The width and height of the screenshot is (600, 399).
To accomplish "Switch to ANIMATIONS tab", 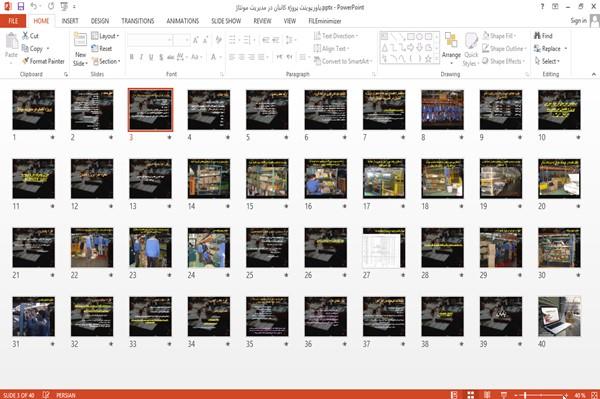I will tap(183, 21).
